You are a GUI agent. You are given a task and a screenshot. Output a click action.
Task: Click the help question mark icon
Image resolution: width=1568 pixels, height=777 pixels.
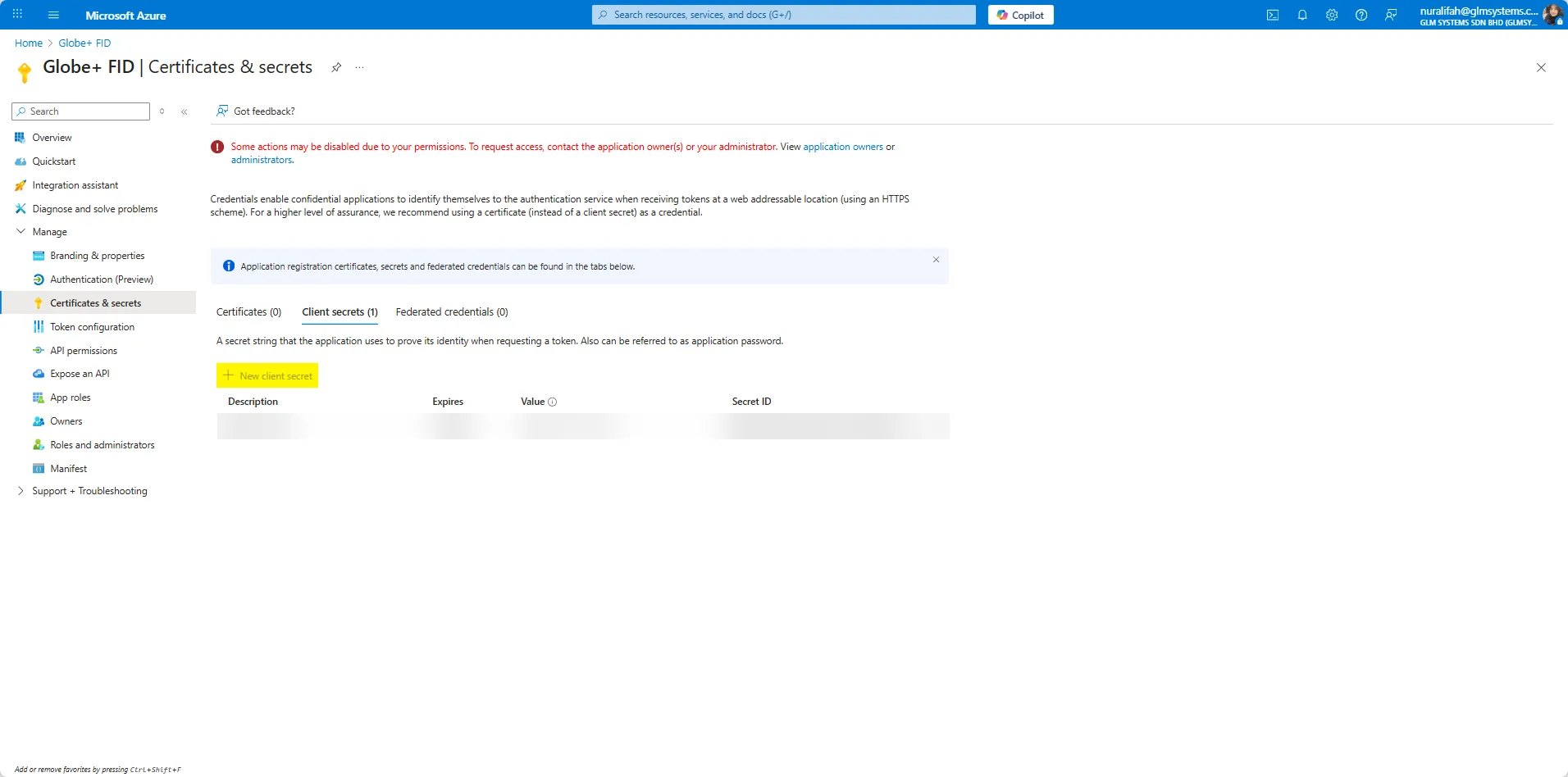coord(1361,15)
